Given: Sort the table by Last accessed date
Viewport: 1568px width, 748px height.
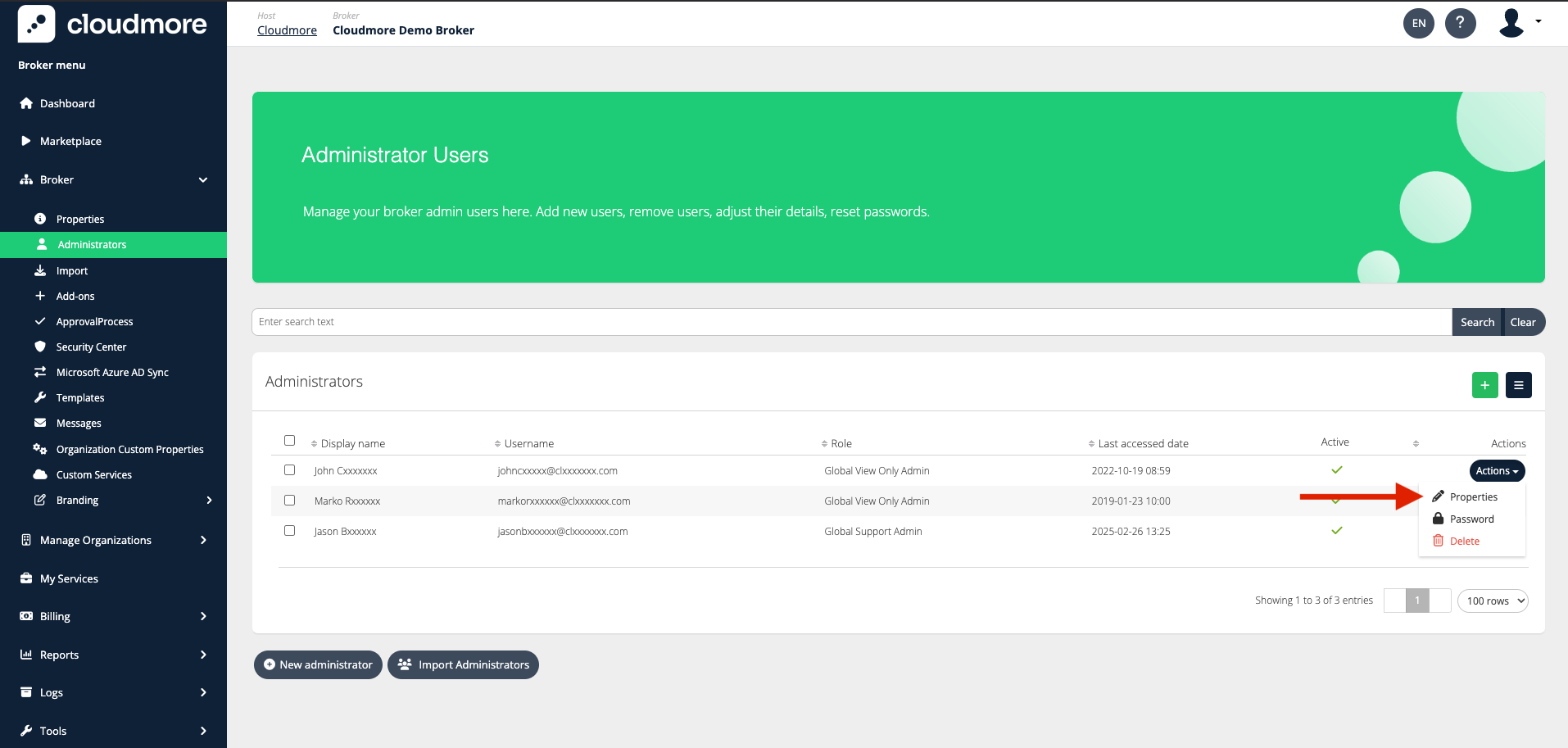Looking at the screenshot, I should point(1142,444).
